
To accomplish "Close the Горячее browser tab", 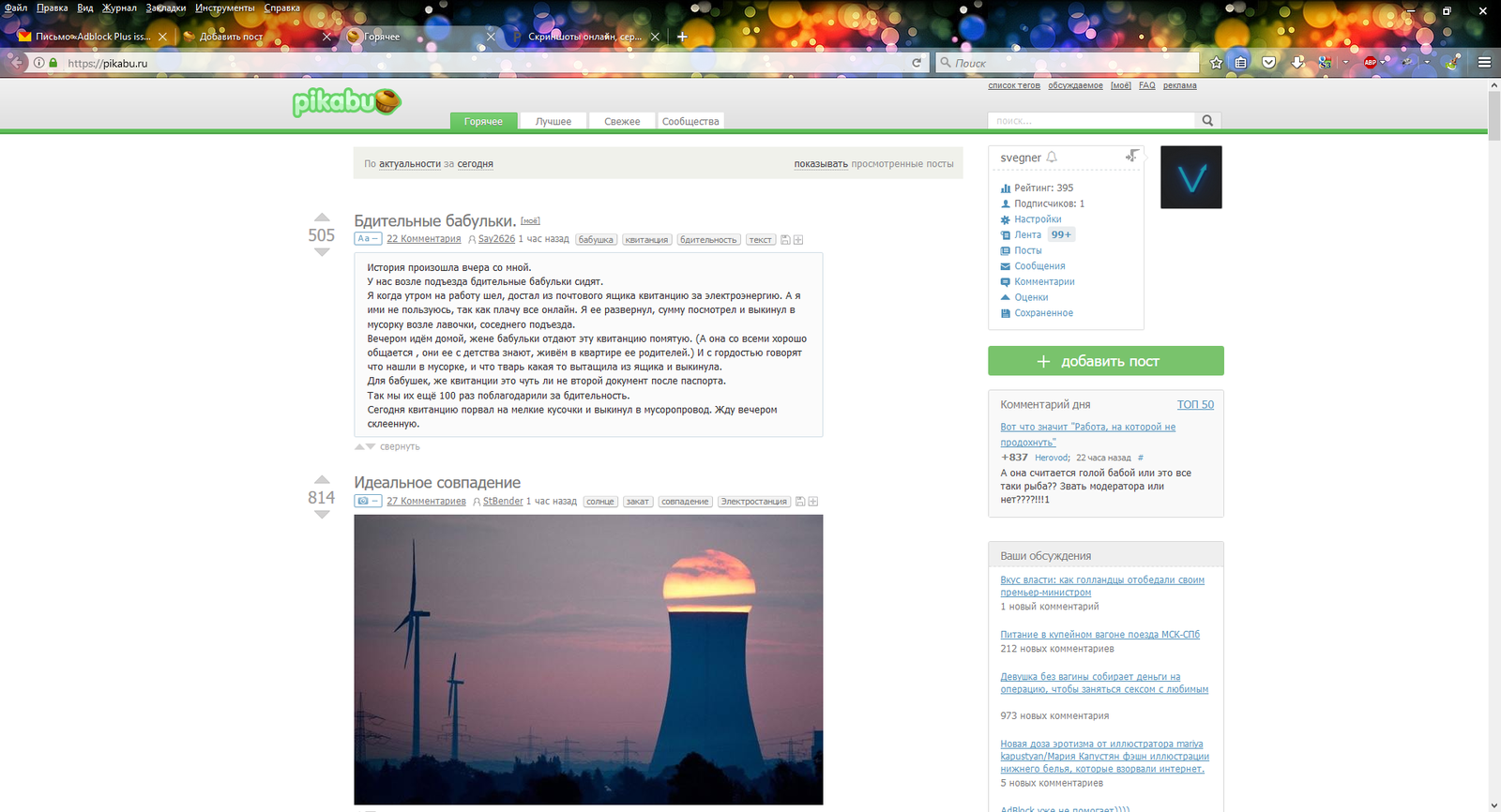I will click(490, 37).
